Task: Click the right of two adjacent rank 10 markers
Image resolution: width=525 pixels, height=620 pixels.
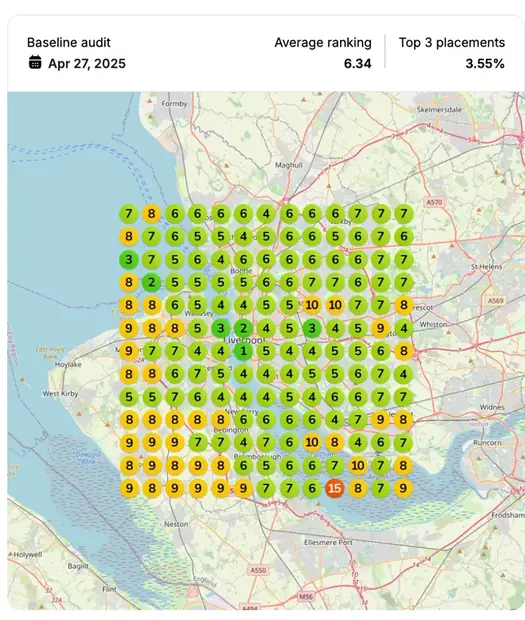Action: 335,305
